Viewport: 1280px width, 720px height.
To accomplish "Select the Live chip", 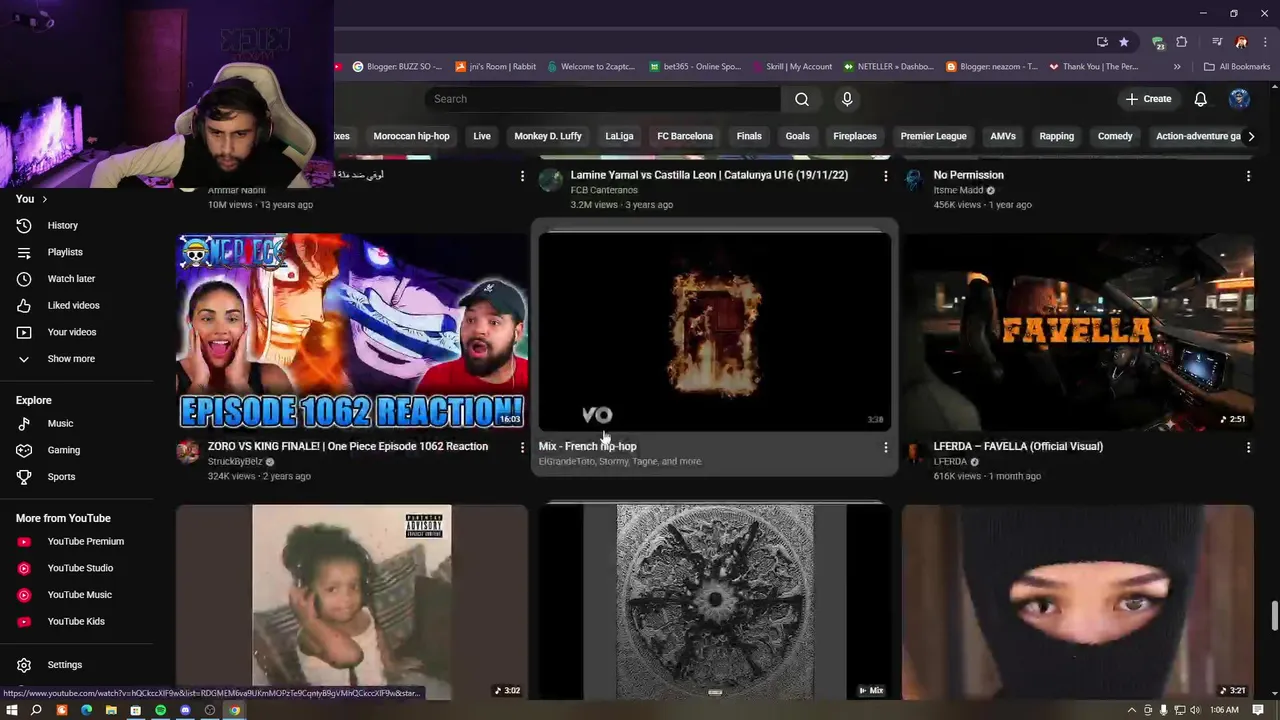I will (482, 136).
